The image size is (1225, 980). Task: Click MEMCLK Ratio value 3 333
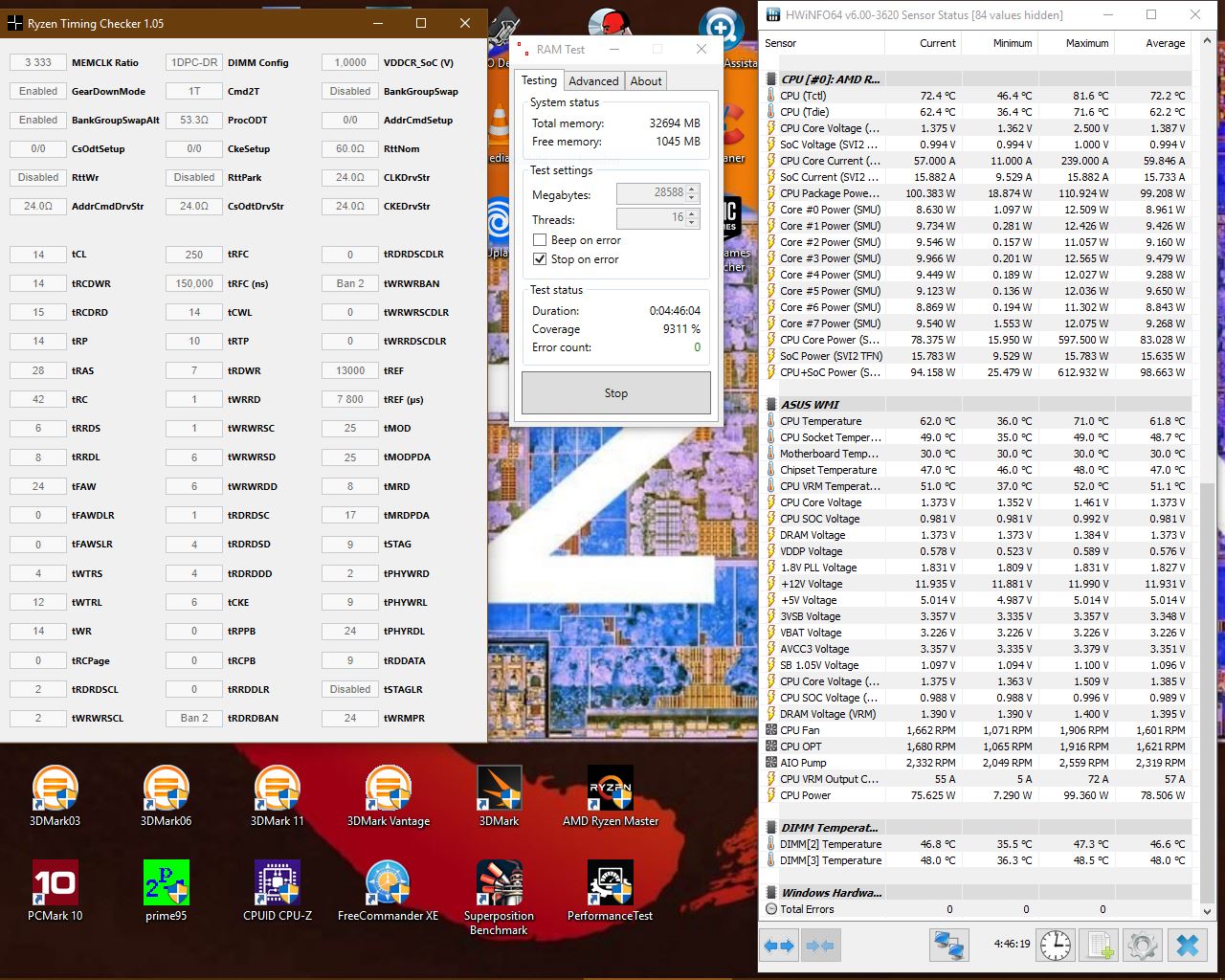[38, 62]
